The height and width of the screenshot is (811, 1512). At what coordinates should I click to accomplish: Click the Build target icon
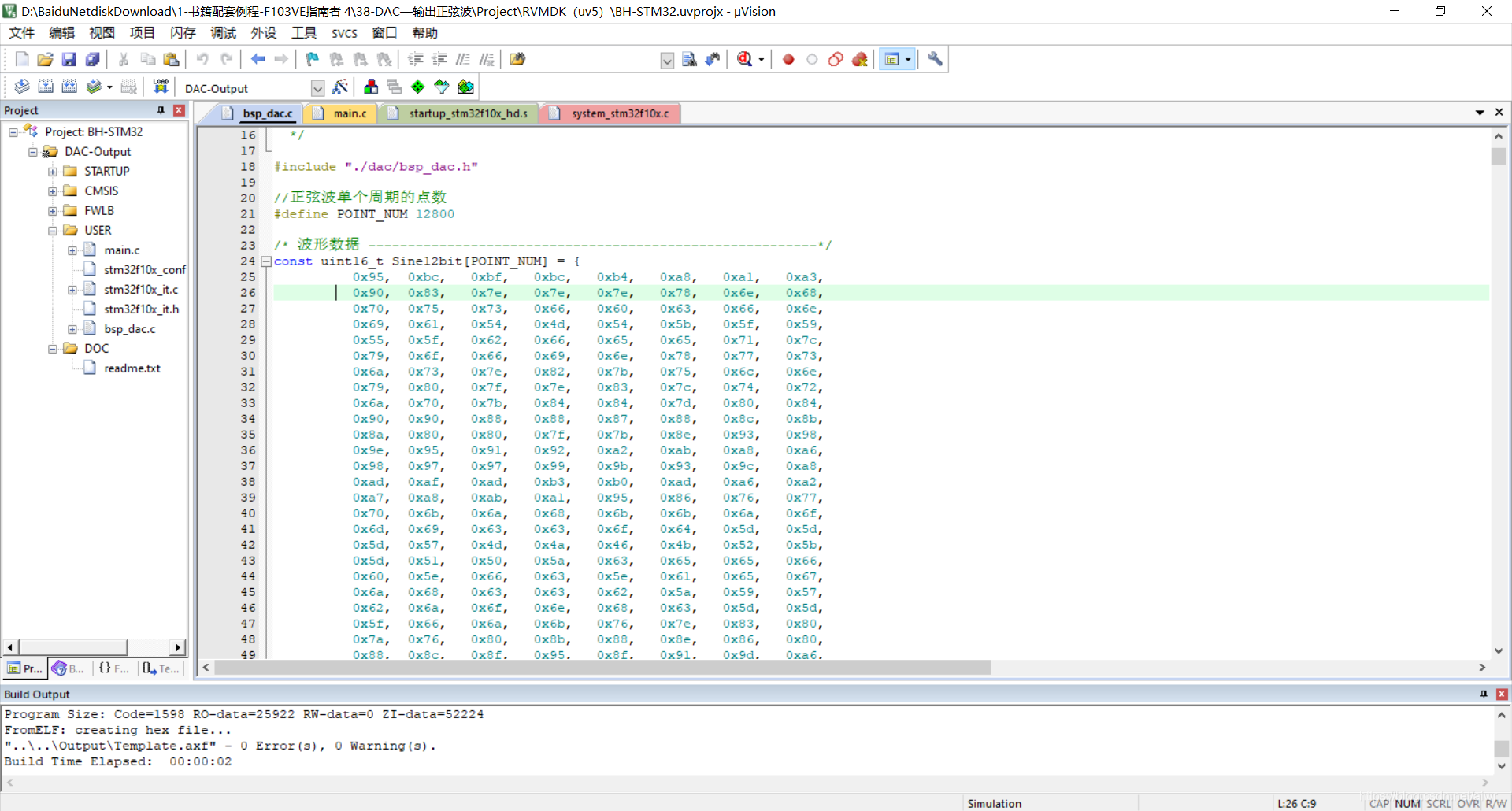(x=46, y=87)
